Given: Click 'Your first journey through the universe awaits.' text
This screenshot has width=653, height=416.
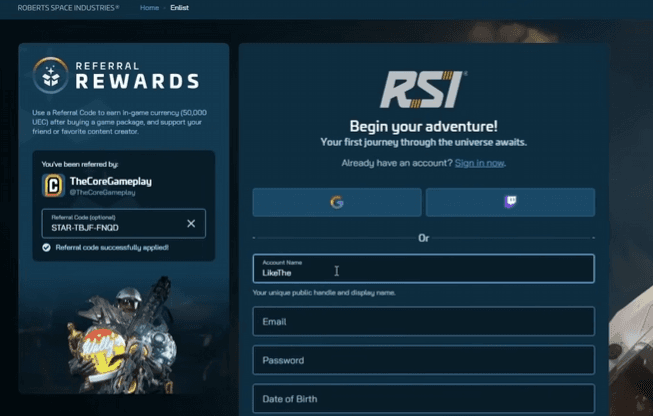Looking at the screenshot, I should coord(424,142).
